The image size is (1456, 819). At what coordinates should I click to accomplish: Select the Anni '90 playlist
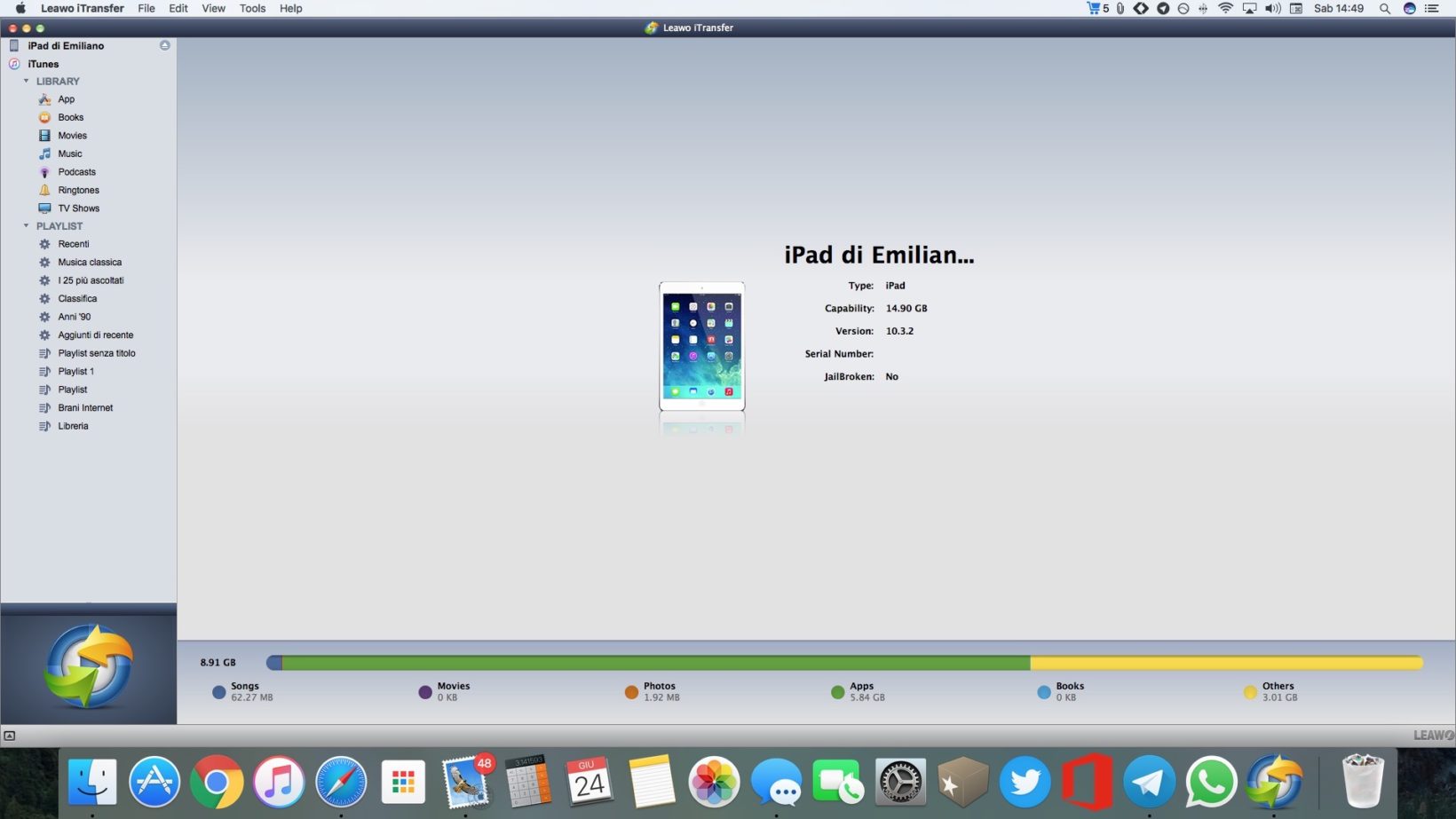(x=75, y=317)
